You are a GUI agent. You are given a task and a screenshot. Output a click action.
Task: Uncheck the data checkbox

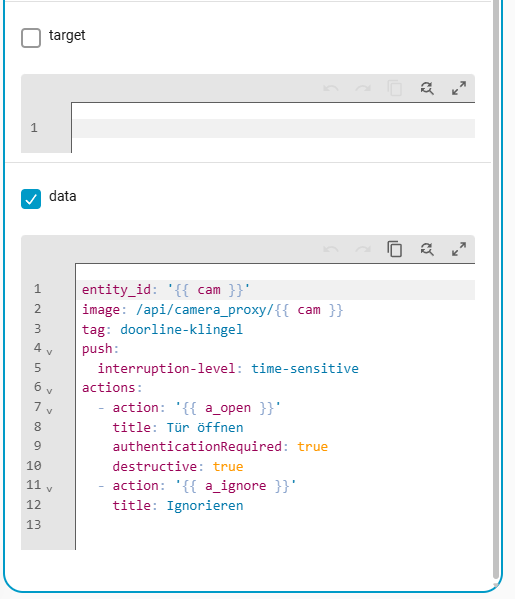(31, 199)
